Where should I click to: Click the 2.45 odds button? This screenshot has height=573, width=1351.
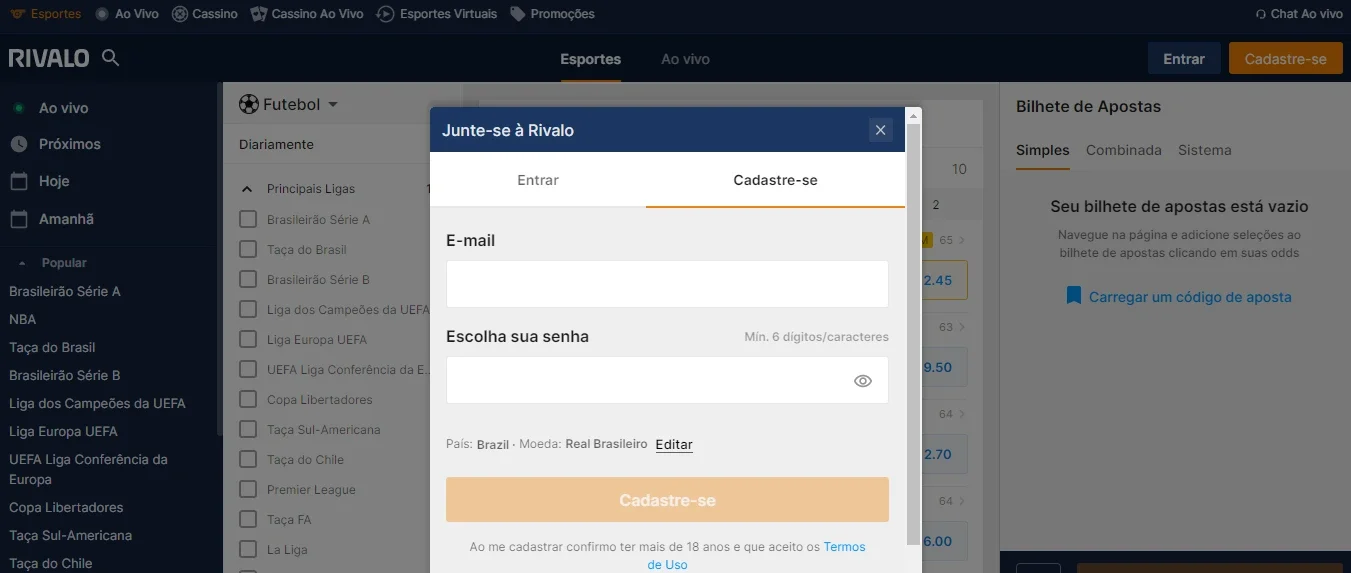coord(938,280)
